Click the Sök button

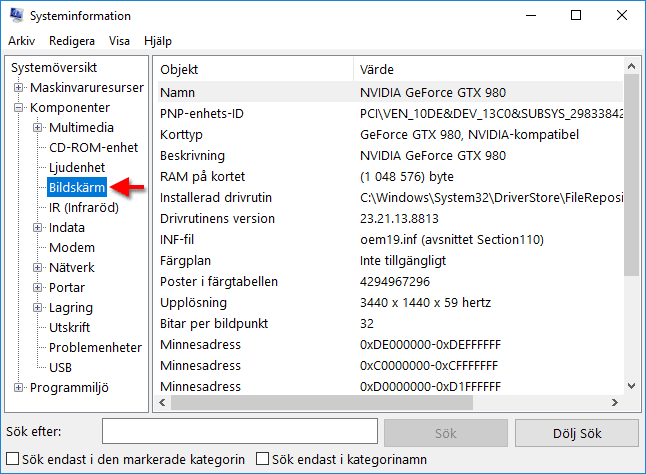coord(446,433)
